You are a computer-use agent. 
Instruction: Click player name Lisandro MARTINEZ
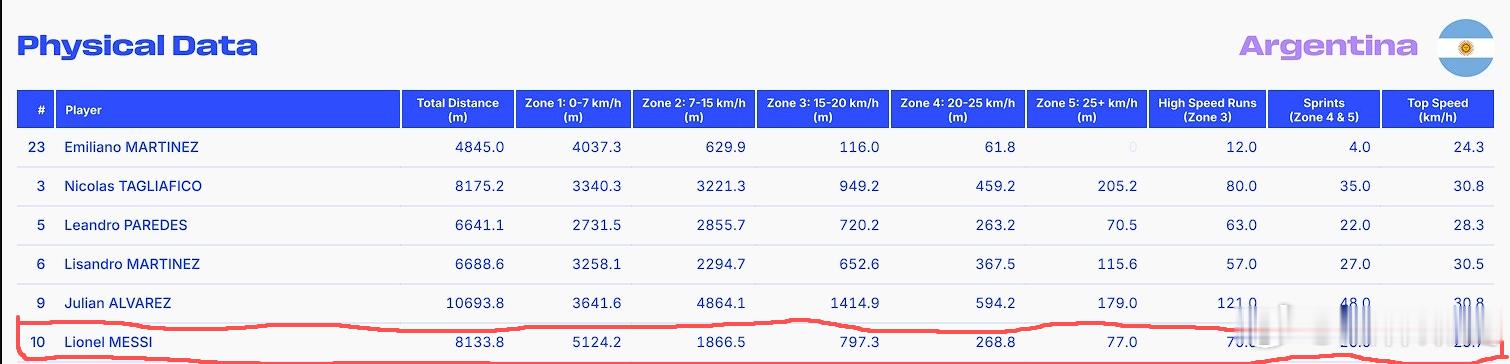pyautogui.click(x=132, y=264)
